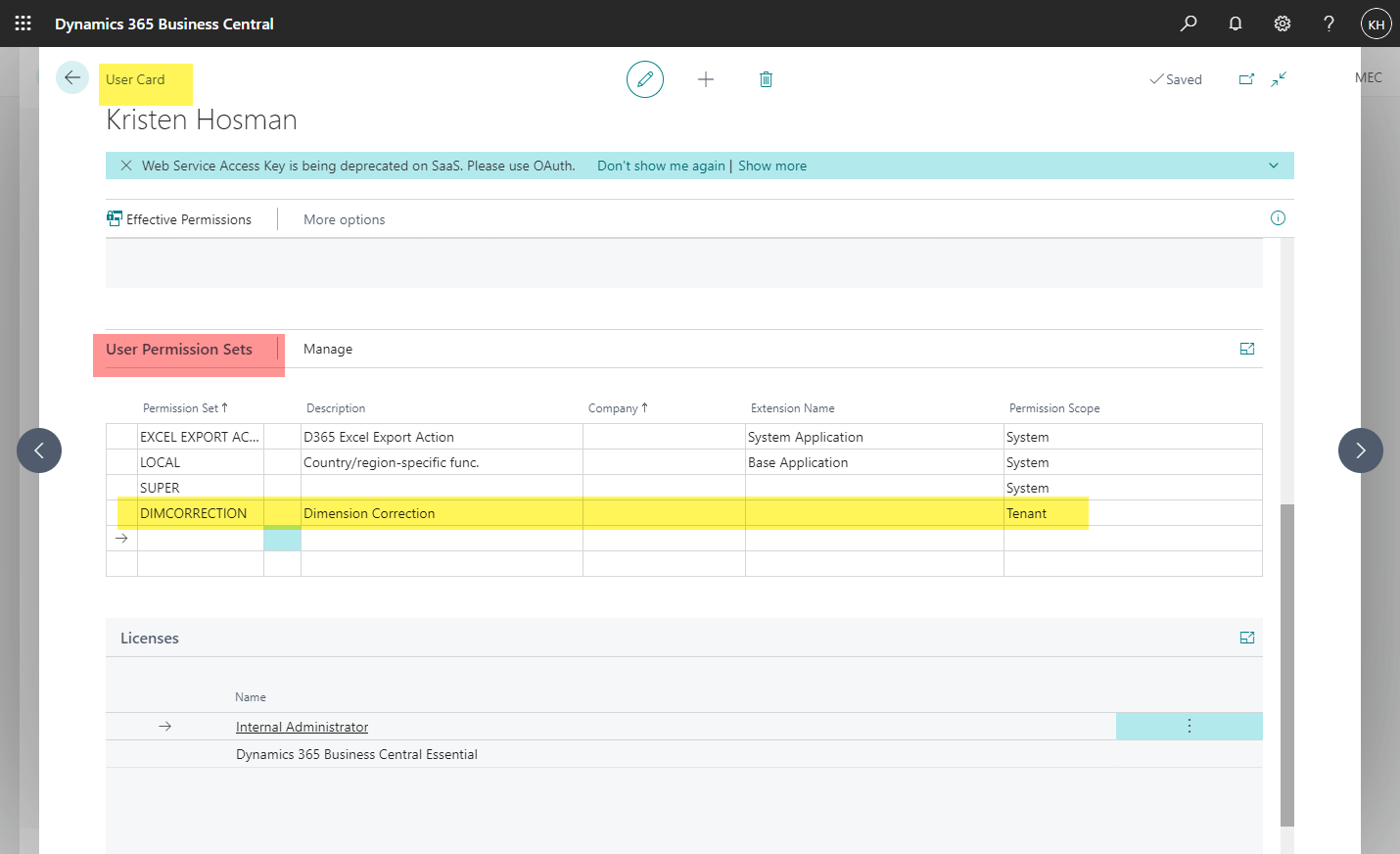
Task: Sort by the Permission Set column header
Action: 185,408
